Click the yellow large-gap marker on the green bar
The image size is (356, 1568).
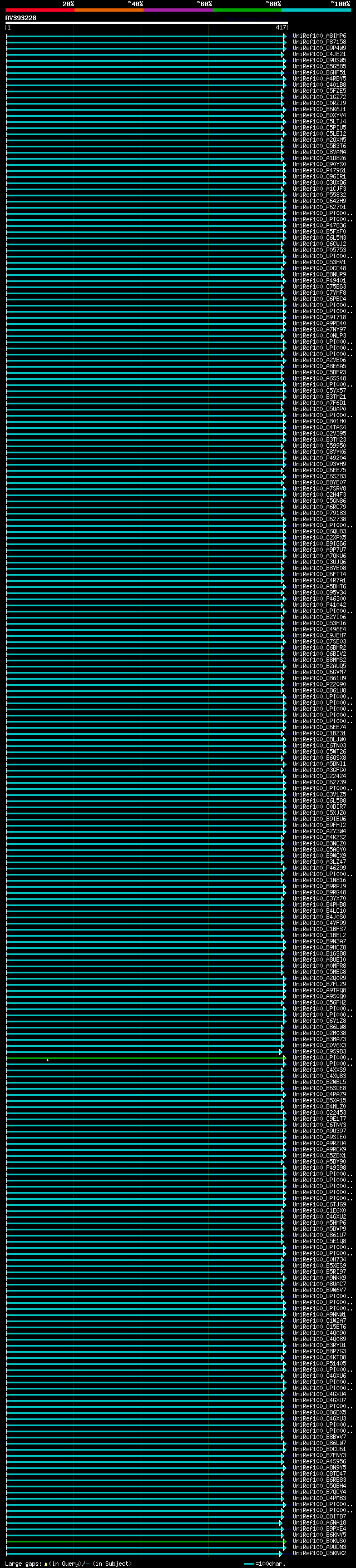(x=47, y=1060)
